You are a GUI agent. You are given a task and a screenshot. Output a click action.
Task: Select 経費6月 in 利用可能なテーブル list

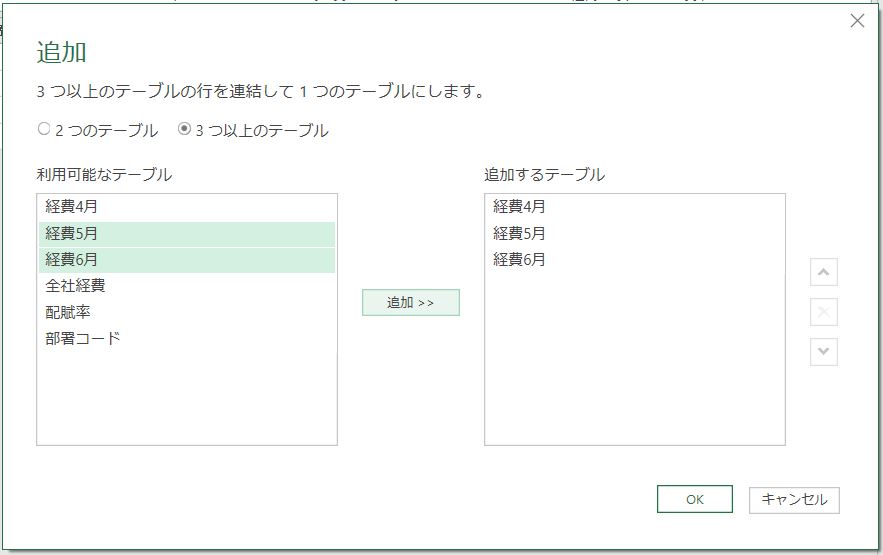[71, 260]
